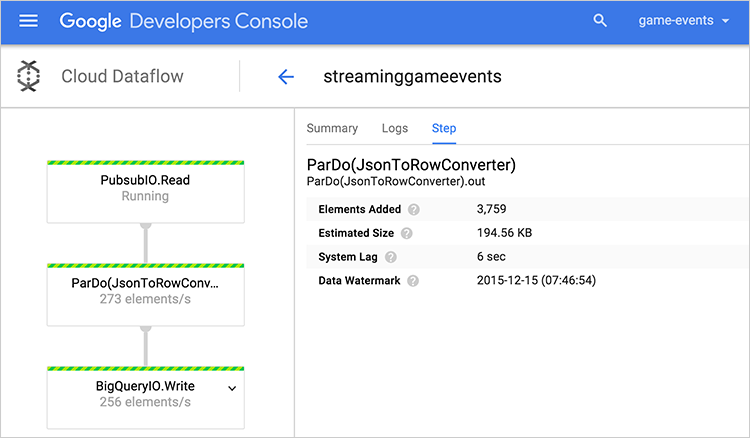Click the ParDo(JsonToRowConverter) step heading
This screenshot has width=750, height=438.
(411, 164)
